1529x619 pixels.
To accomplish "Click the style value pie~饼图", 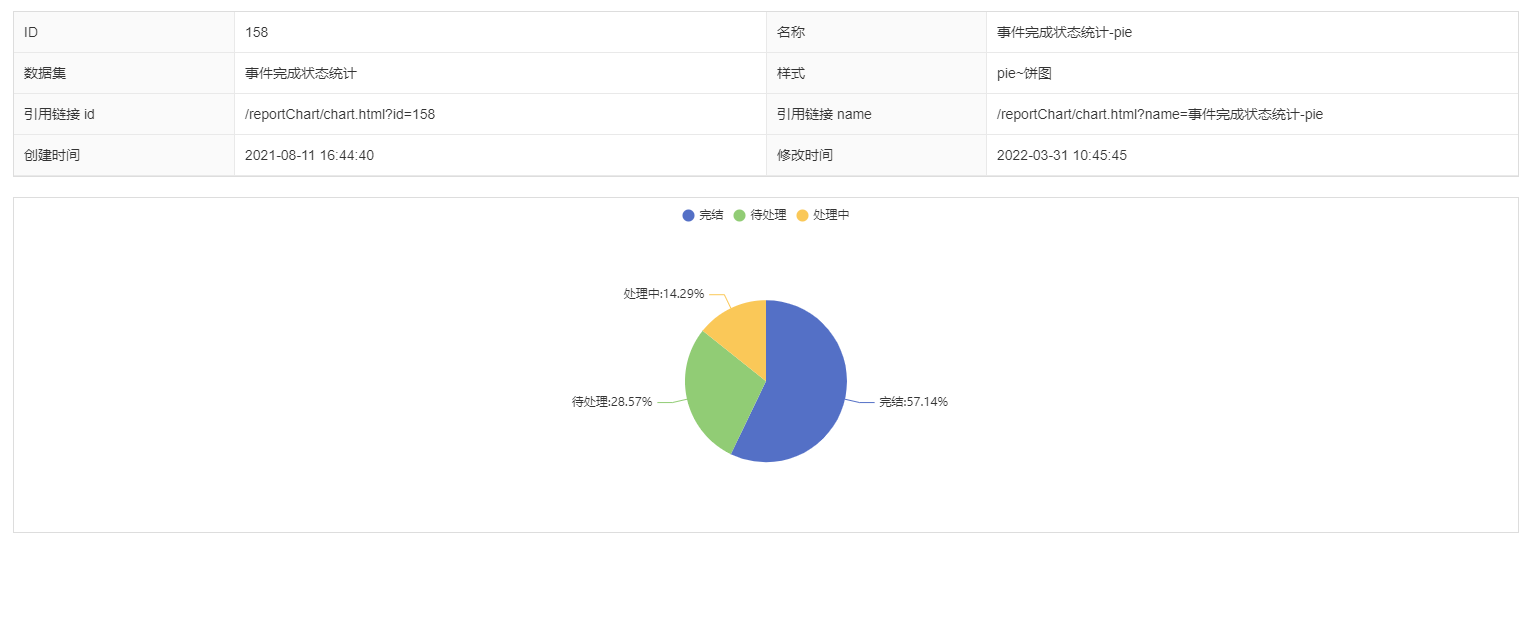I will pyautogui.click(x=1024, y=73).
